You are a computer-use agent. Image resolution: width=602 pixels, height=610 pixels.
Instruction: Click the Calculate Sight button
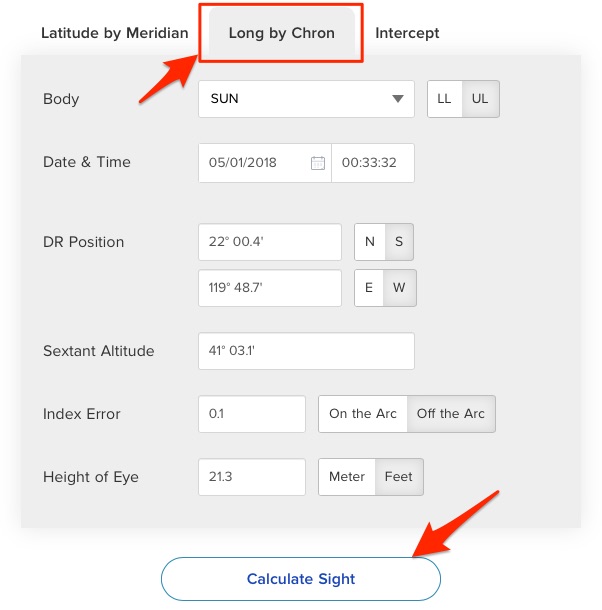click(301, 579)
